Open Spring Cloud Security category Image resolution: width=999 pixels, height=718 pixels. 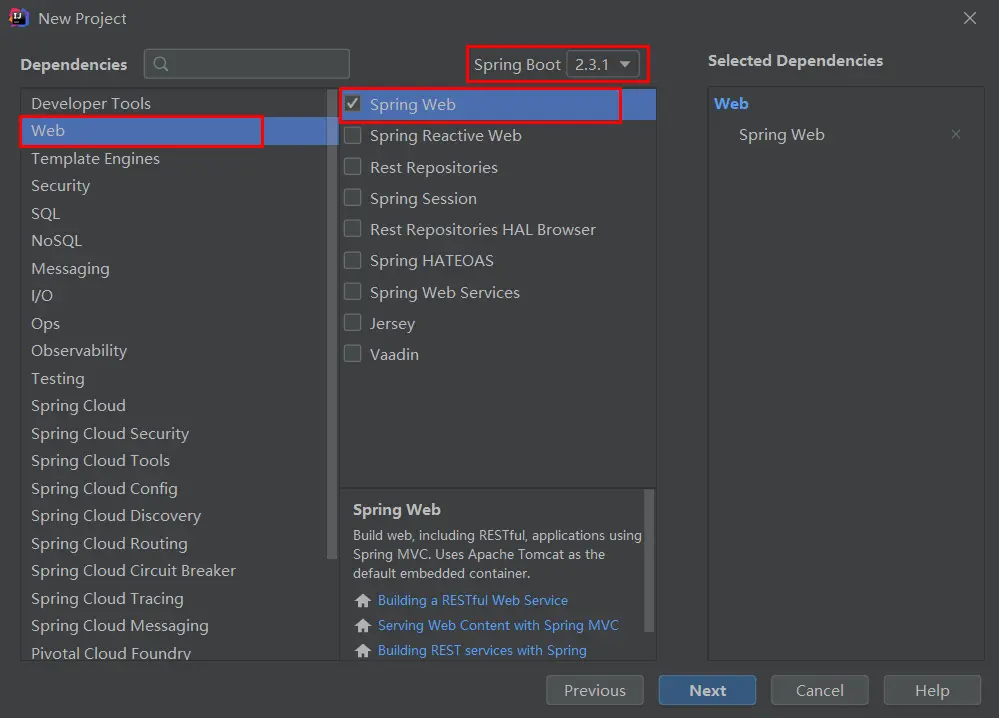[174, 434]
